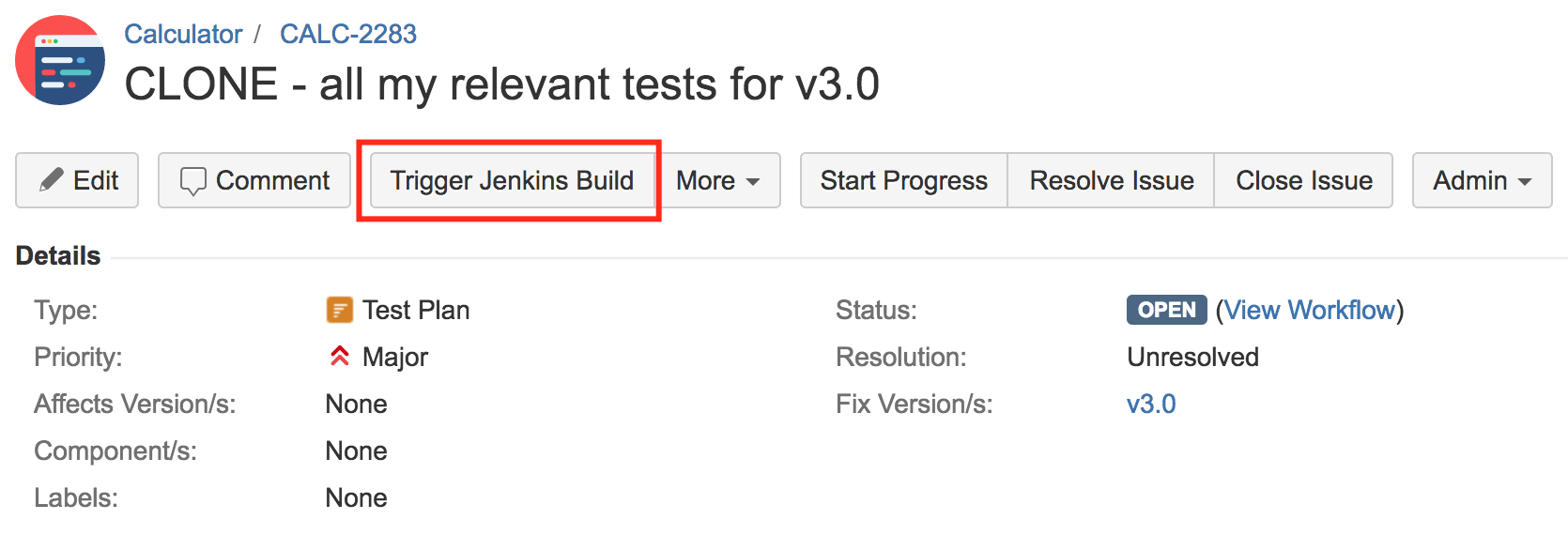Screen dimensions: 1568x535
Task: Click the pencil icon on Edit
Action: 52,180
